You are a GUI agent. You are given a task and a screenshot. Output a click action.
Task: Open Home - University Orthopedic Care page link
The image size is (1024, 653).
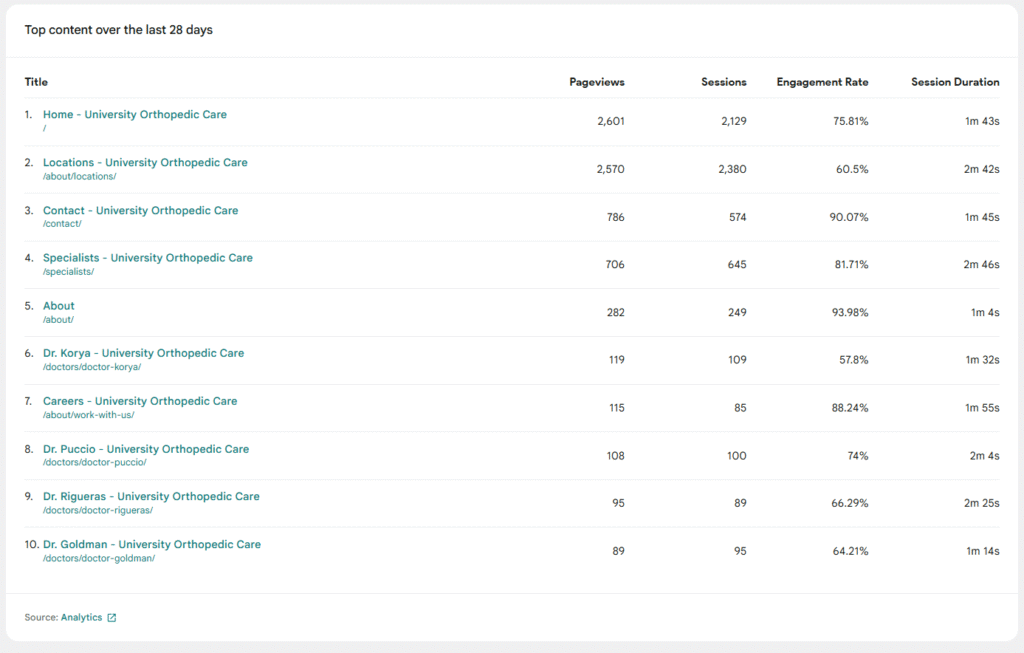click(x=134, y=115)
